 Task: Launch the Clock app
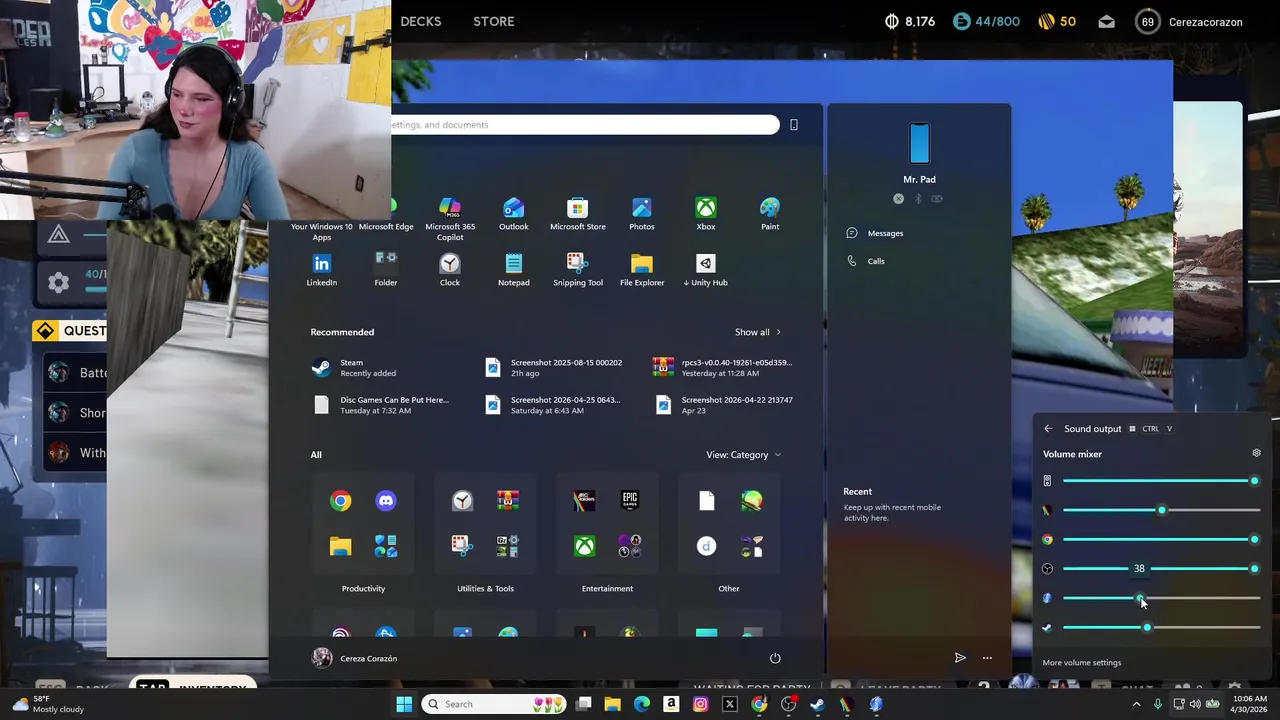click(x=450, y=270)
